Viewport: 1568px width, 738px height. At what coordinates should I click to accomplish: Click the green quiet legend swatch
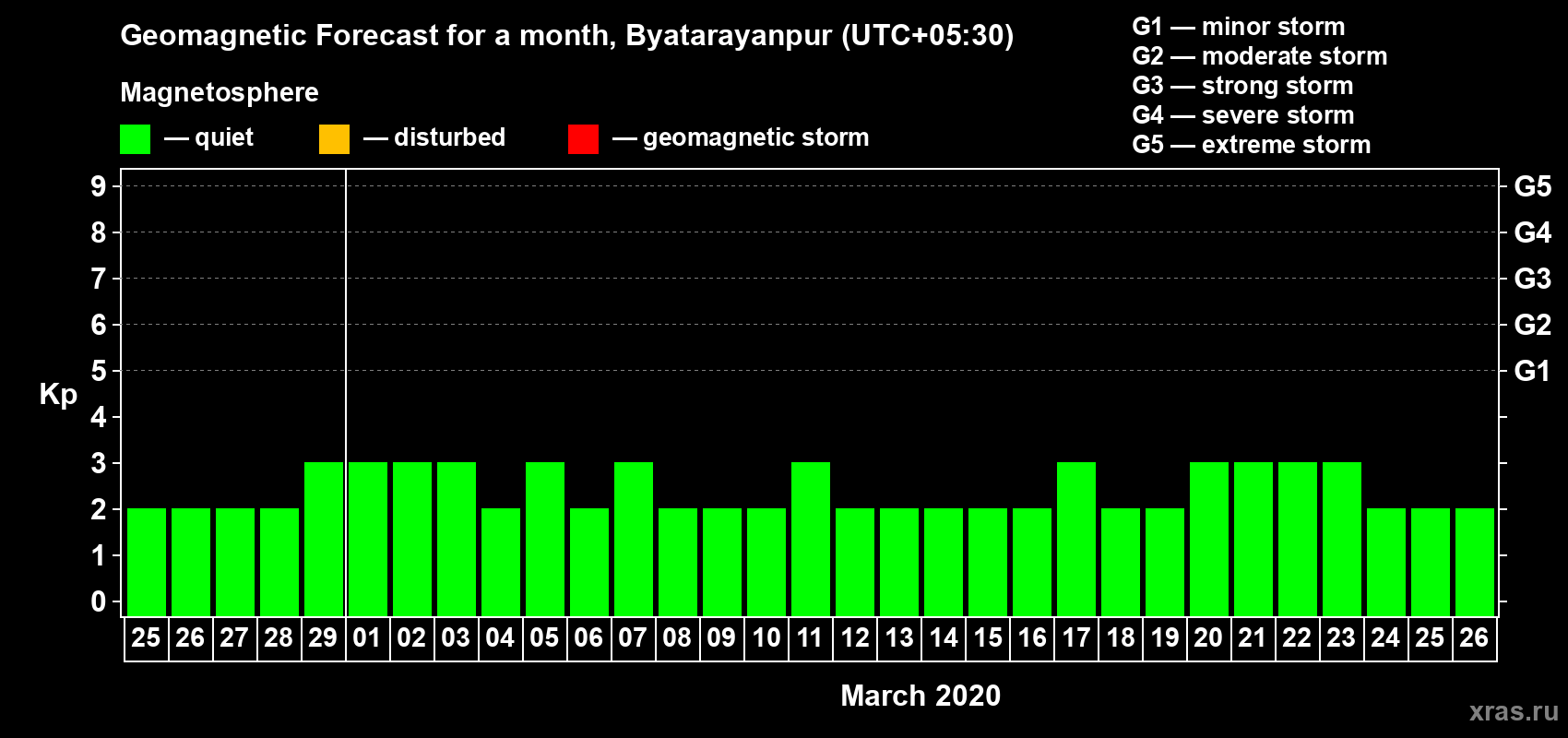pos(135,139)
